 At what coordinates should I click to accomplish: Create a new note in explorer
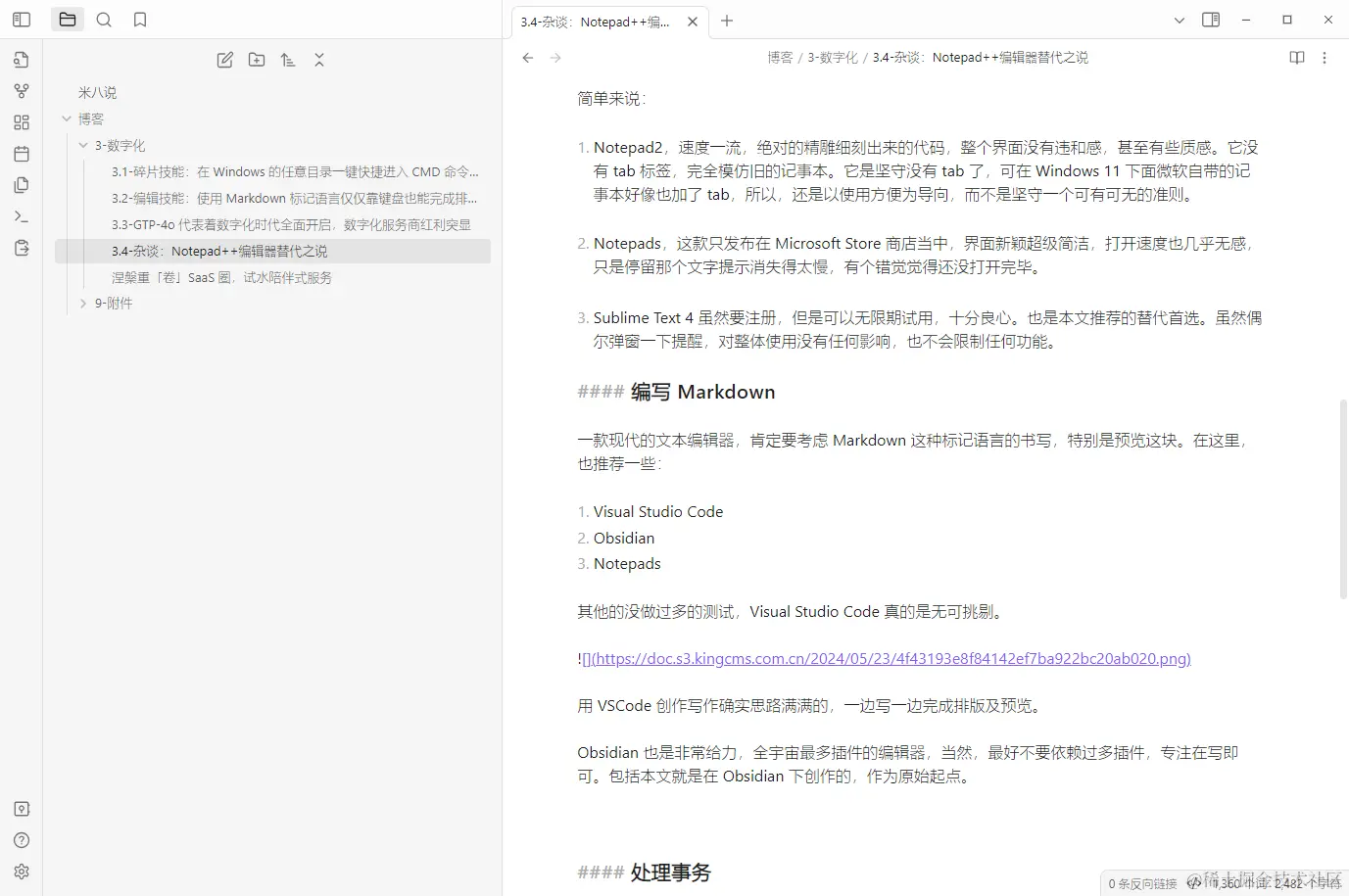click(225, 60)
